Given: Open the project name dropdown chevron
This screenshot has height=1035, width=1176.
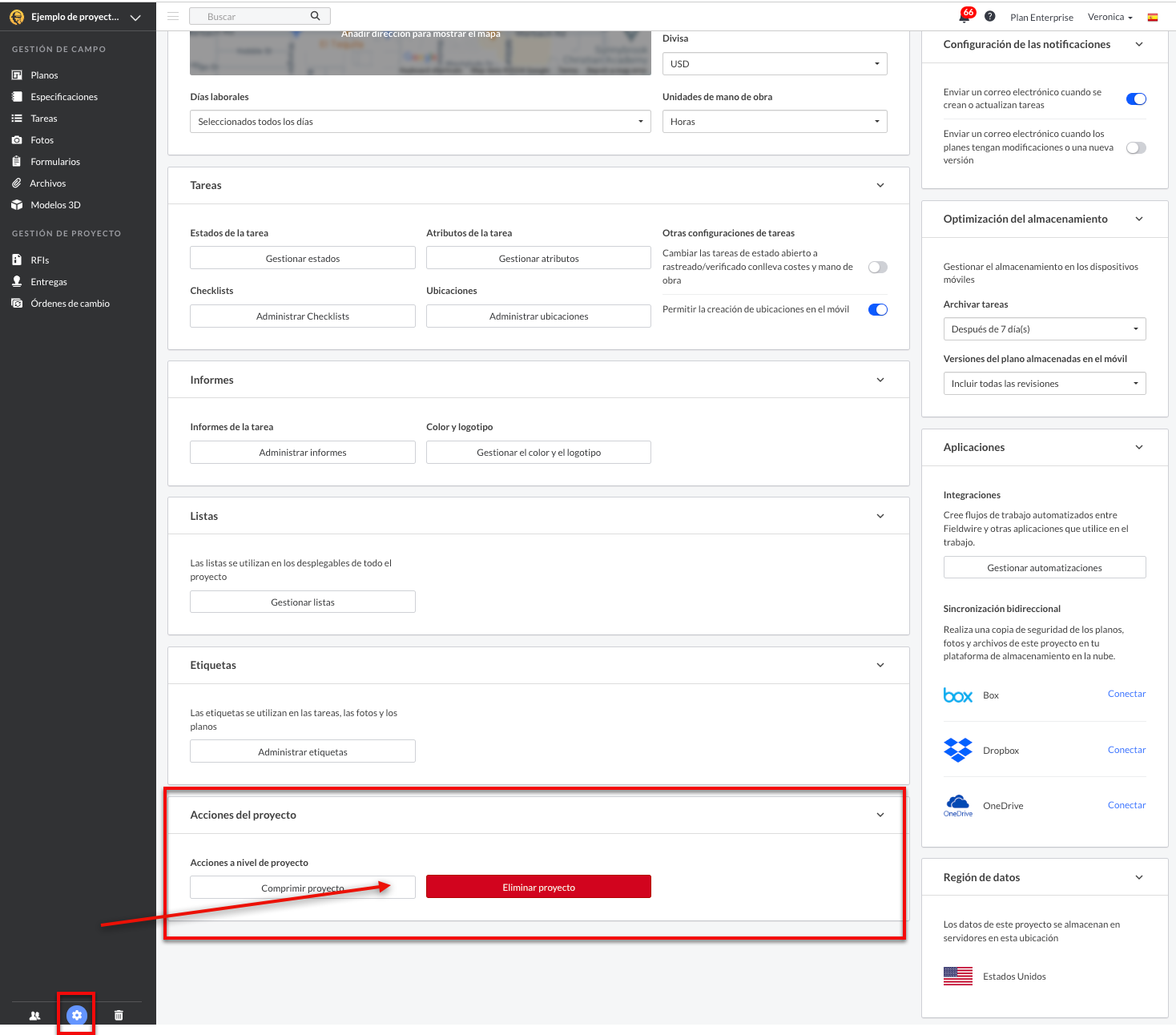Looking at the screenshot, I should click(135, 18).
